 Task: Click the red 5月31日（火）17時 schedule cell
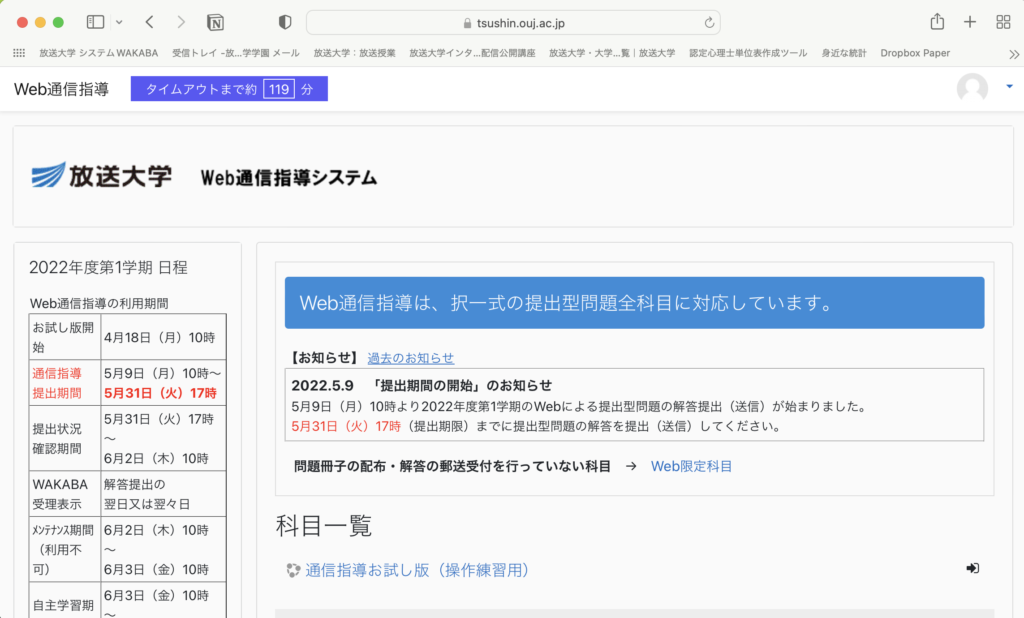click(160, 393)
